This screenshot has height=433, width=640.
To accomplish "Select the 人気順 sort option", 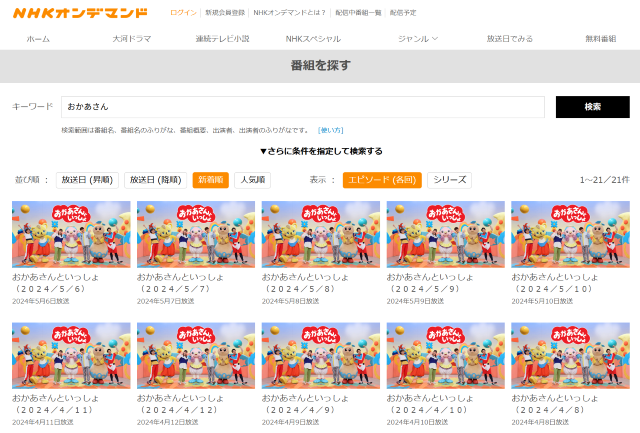I will click(x=253, y=180).
